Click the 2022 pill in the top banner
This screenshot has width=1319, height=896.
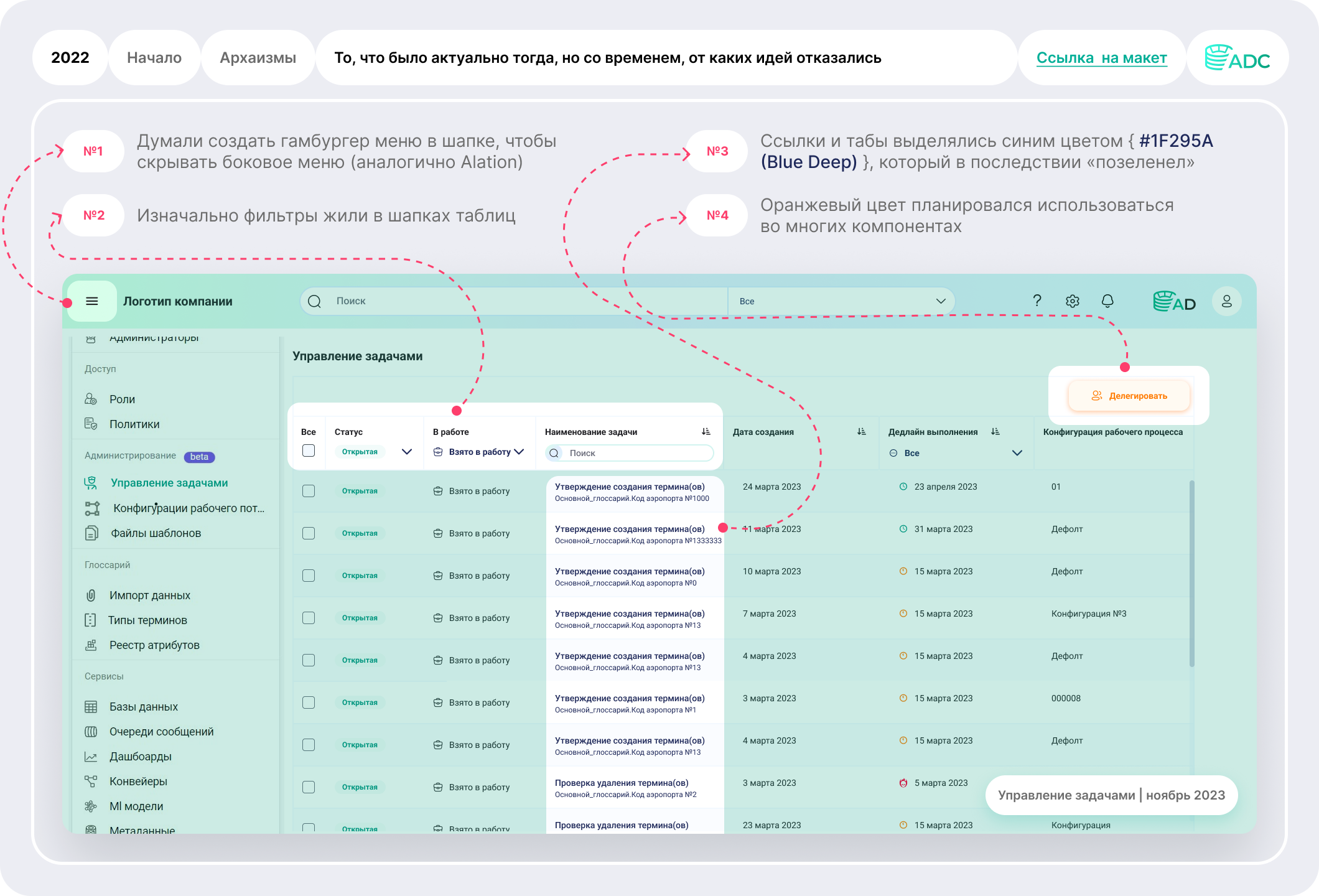point(70,58)
